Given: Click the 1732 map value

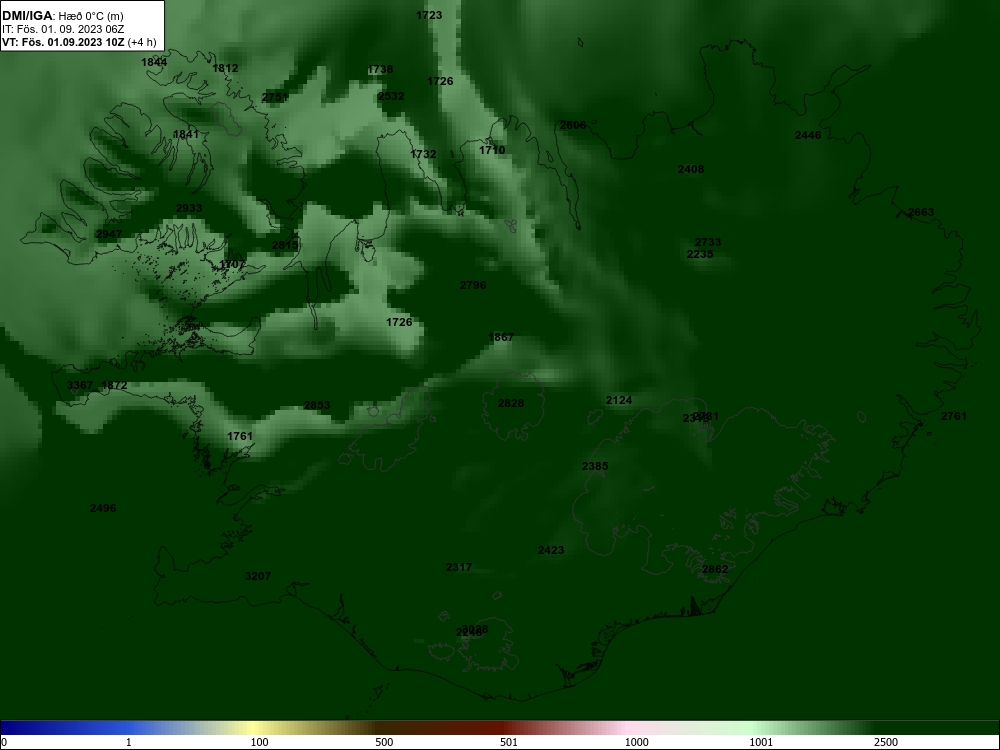Looking at the screenshot, I should pos(423,154).
